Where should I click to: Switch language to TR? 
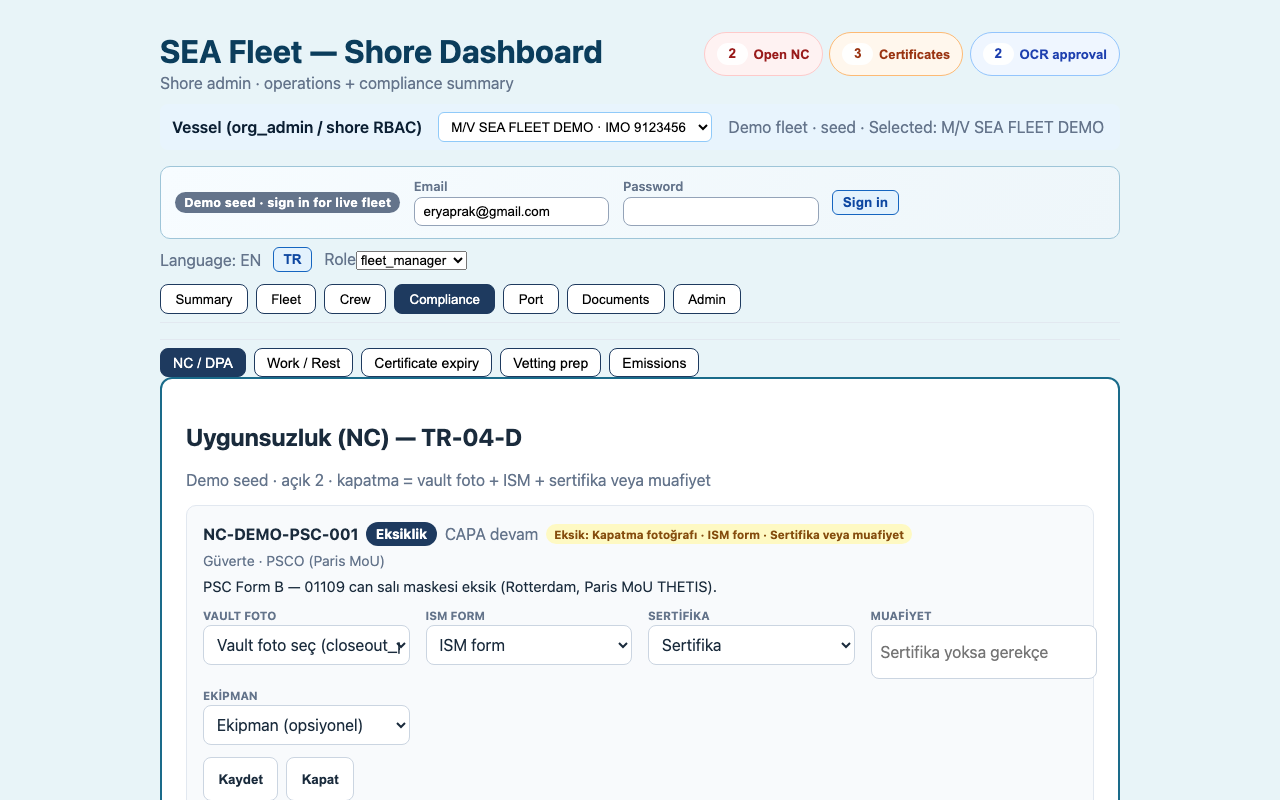tap(292, 260)
